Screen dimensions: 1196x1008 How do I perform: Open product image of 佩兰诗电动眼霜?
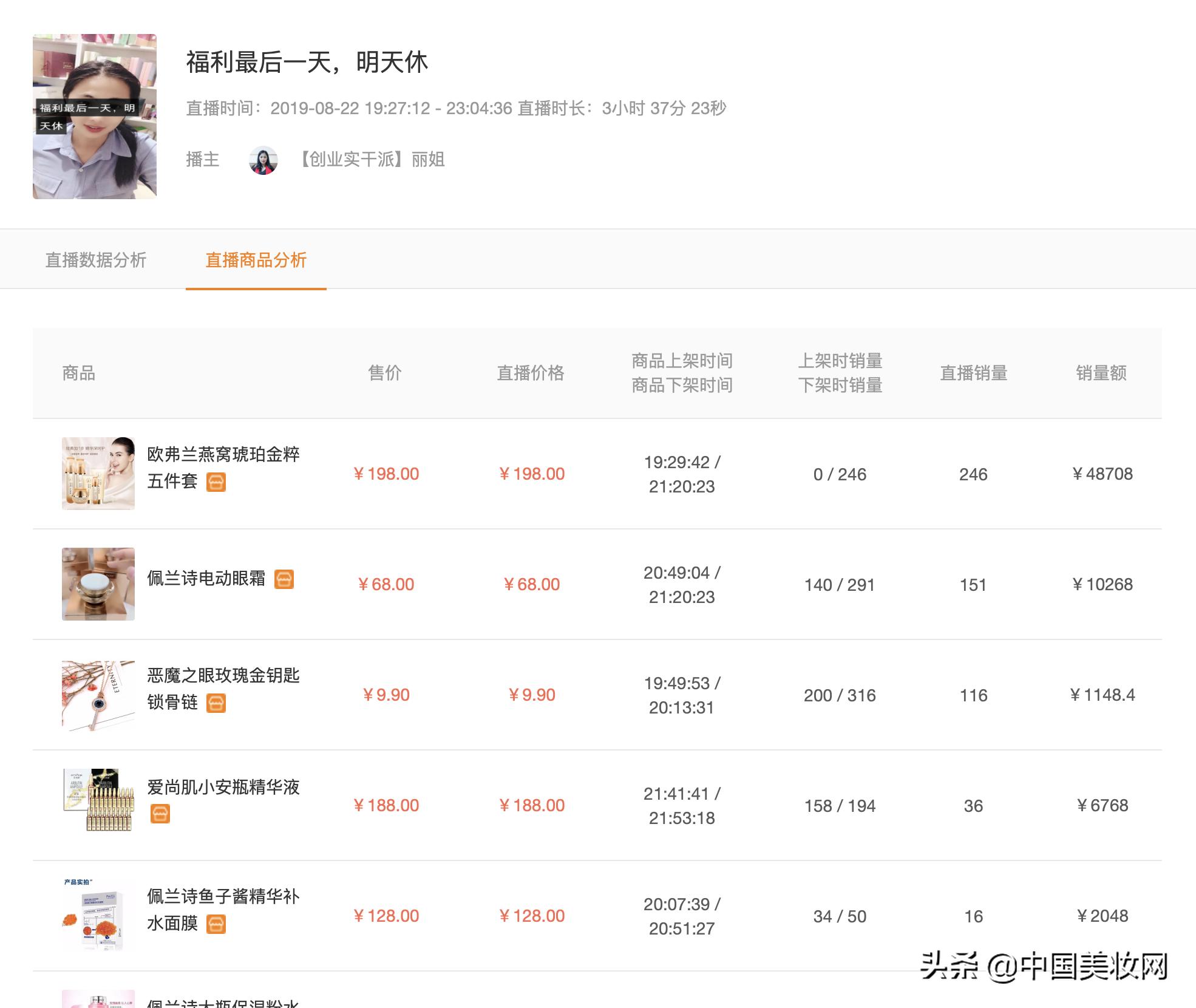pyautogui.click(x=98, y=584)
